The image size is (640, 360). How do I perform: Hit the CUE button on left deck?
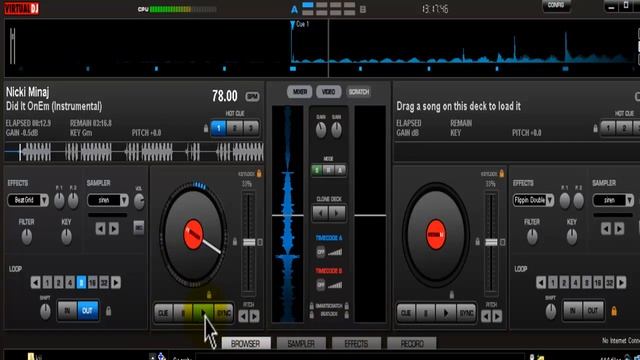163,313
